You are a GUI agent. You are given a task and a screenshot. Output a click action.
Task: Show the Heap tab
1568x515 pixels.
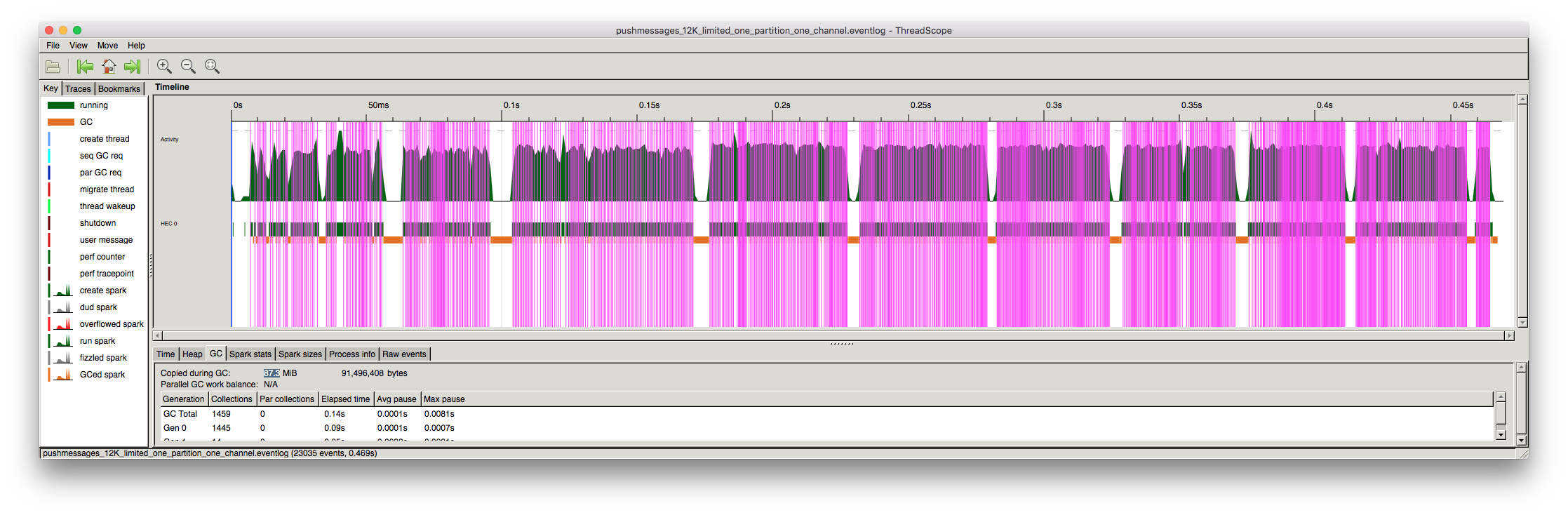pyautogui.click(x=192, y=354)
